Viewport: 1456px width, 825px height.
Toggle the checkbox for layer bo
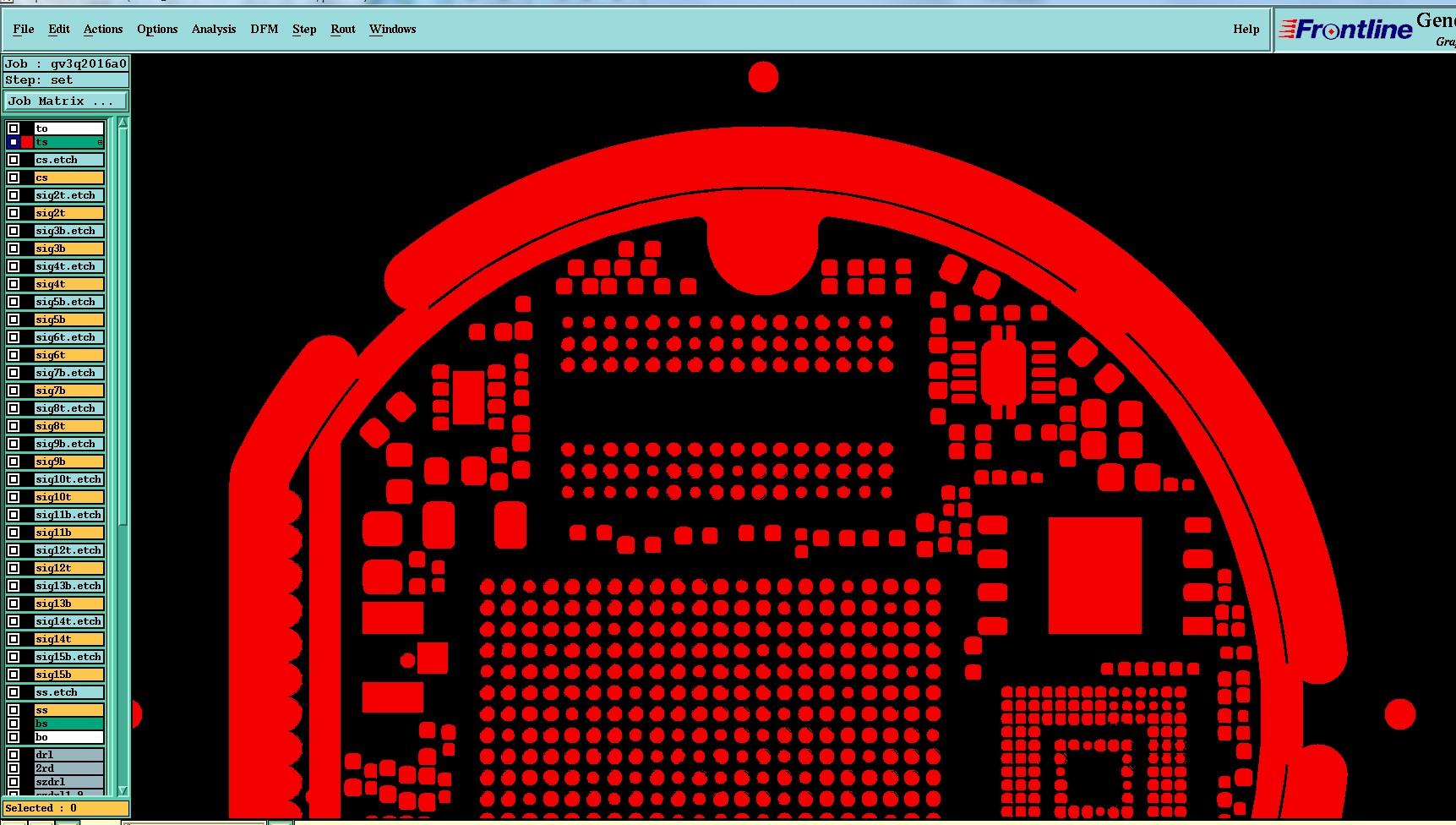click(x=14, y=737)
